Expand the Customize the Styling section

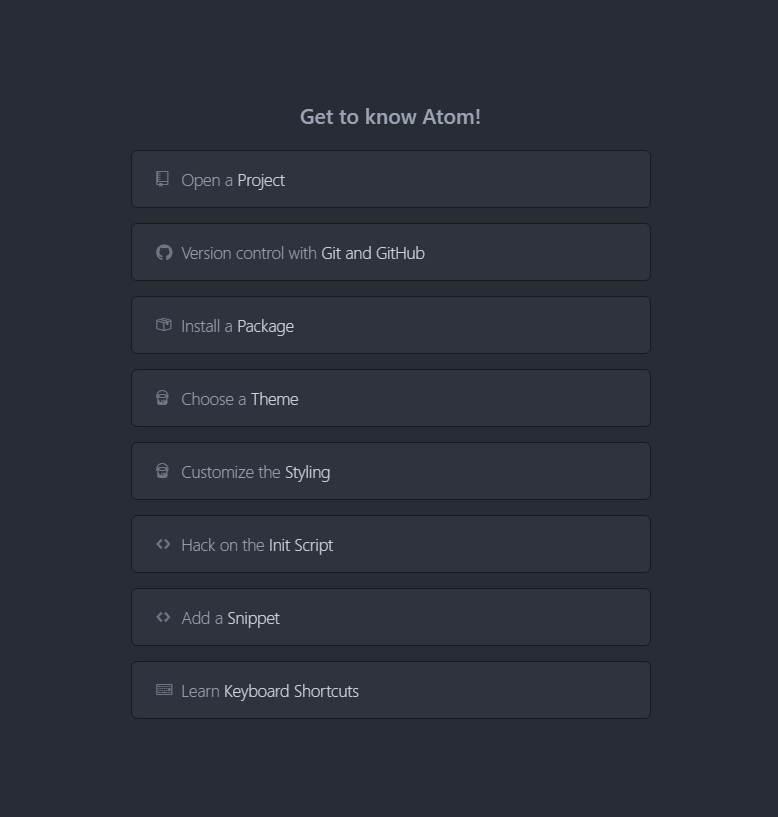tap(390, 471)
